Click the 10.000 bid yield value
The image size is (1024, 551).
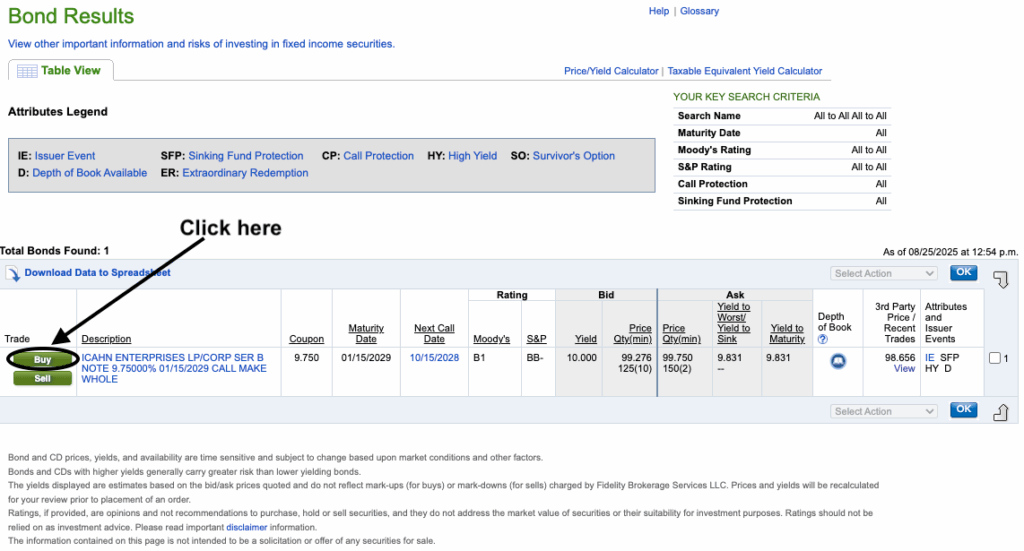[x=582, y=358]
